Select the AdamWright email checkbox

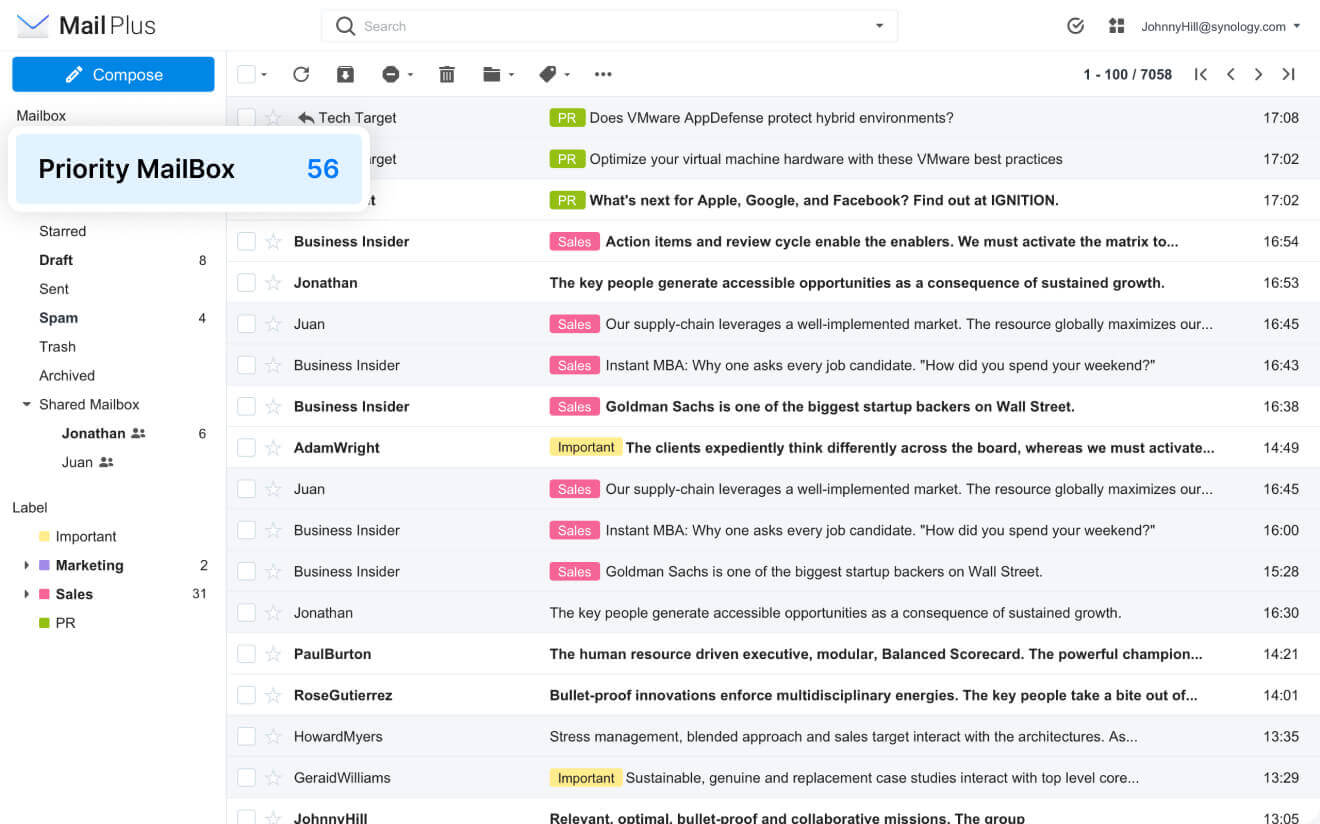246,448
